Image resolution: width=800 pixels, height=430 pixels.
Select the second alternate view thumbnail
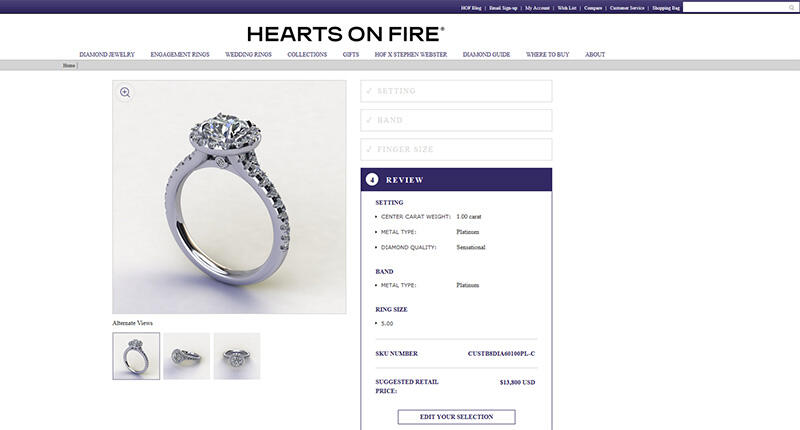pos(187,356)
